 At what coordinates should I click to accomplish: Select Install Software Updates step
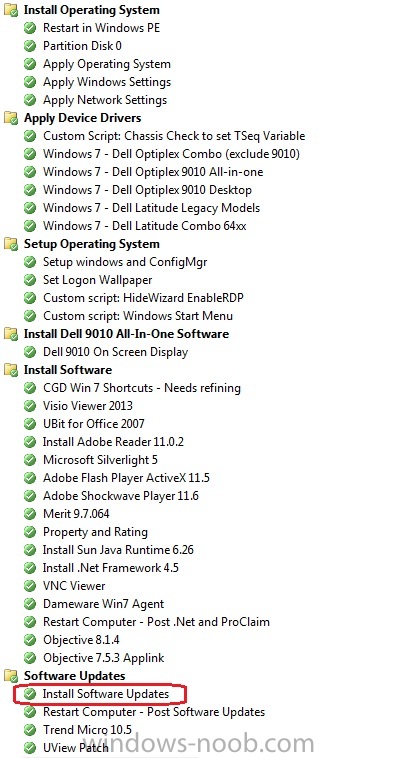click(106, 694)
